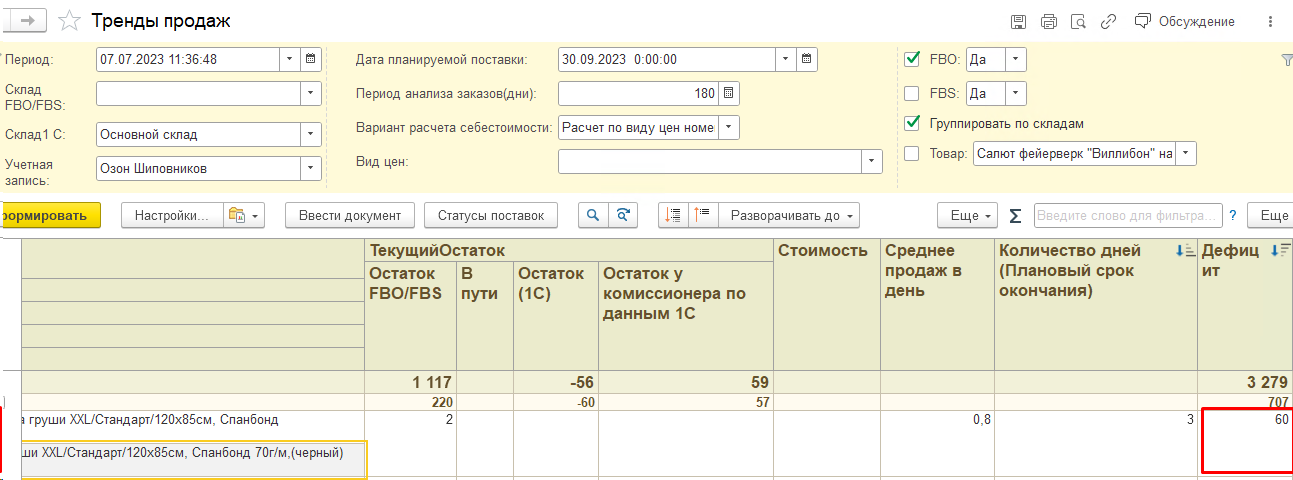Toggle the FBO checkbox

[911, 59]
